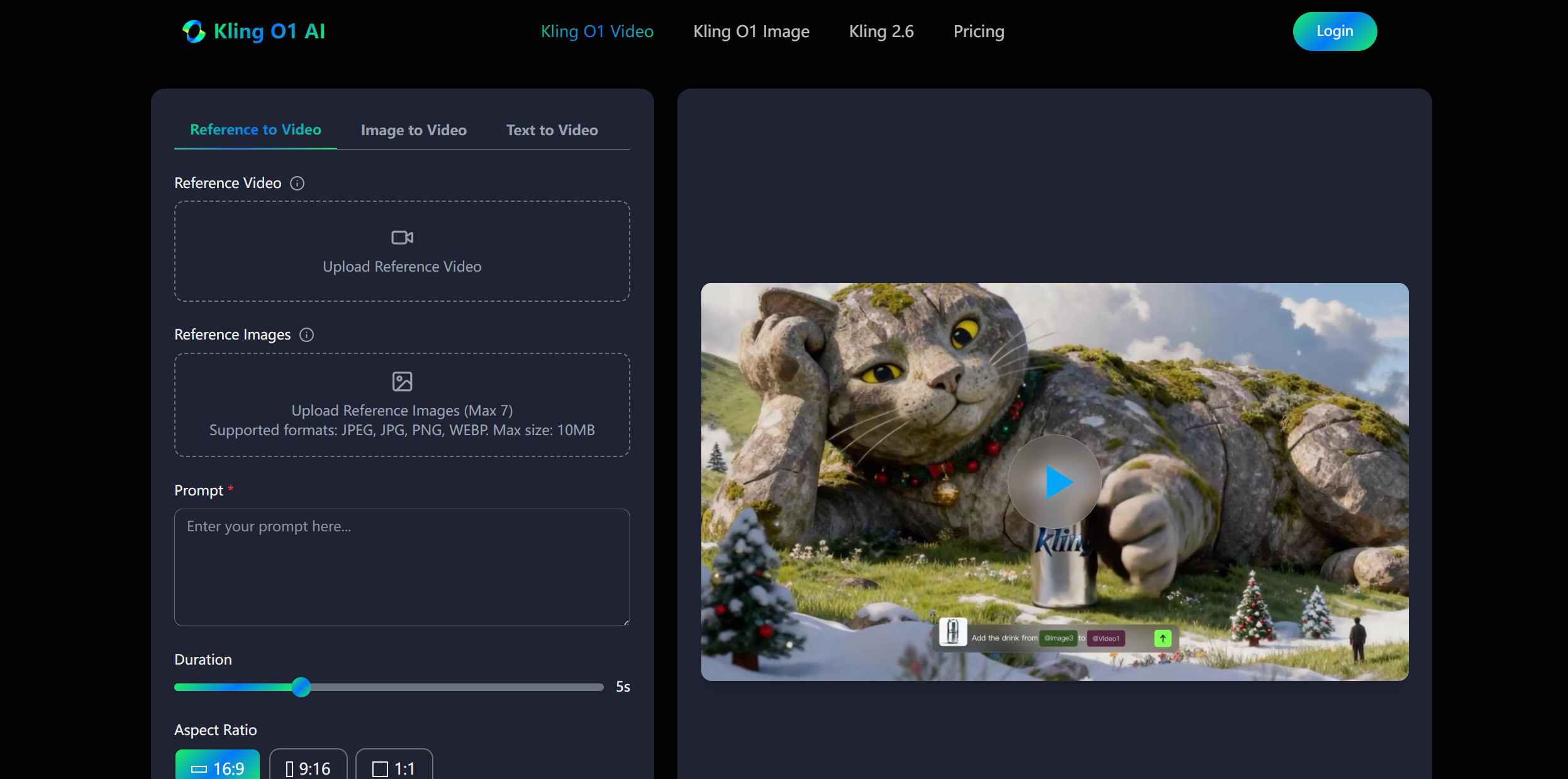Click the image upload icon
Viewport: 1568px width, 779px height.
pyautogui.click(x=401, y=380)
